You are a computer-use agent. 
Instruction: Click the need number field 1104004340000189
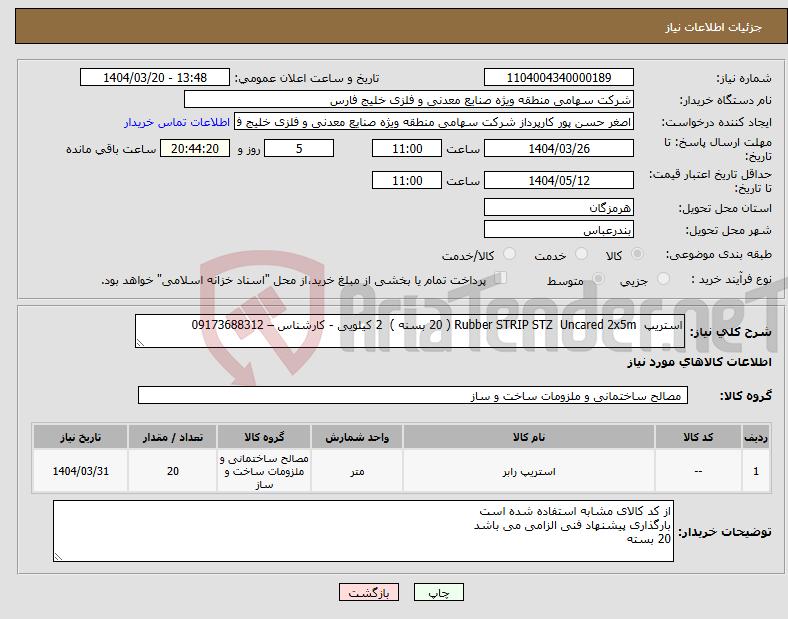(x=558, y=77)
